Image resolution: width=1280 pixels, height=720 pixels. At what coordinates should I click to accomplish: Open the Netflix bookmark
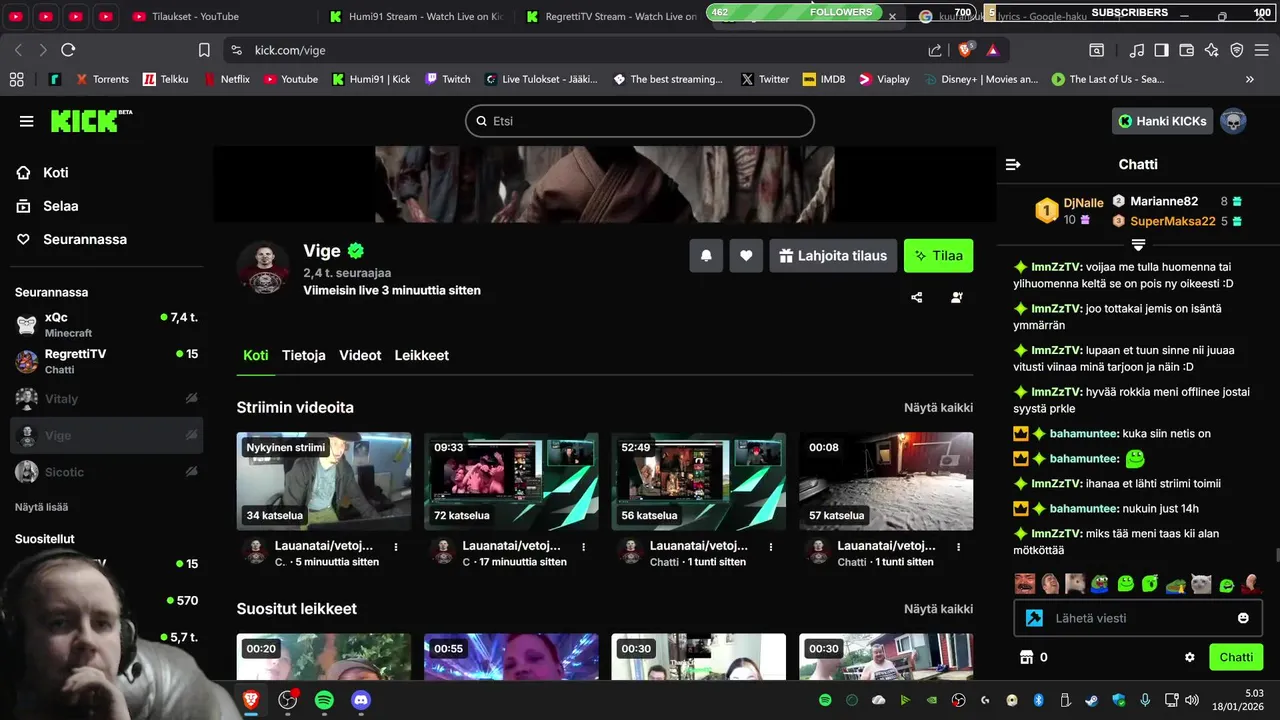[x=226, y=79]
